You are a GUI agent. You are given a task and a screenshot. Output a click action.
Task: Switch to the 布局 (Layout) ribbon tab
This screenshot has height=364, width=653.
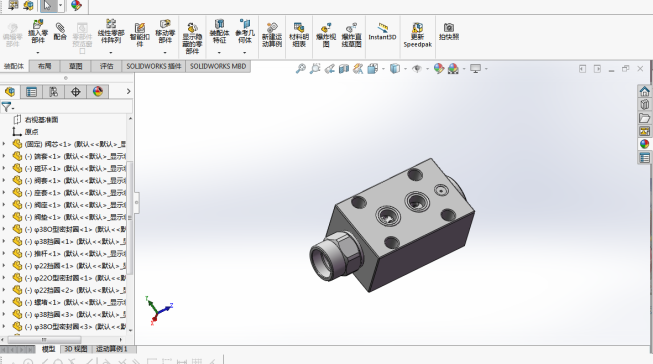click(x=45, y=66)
